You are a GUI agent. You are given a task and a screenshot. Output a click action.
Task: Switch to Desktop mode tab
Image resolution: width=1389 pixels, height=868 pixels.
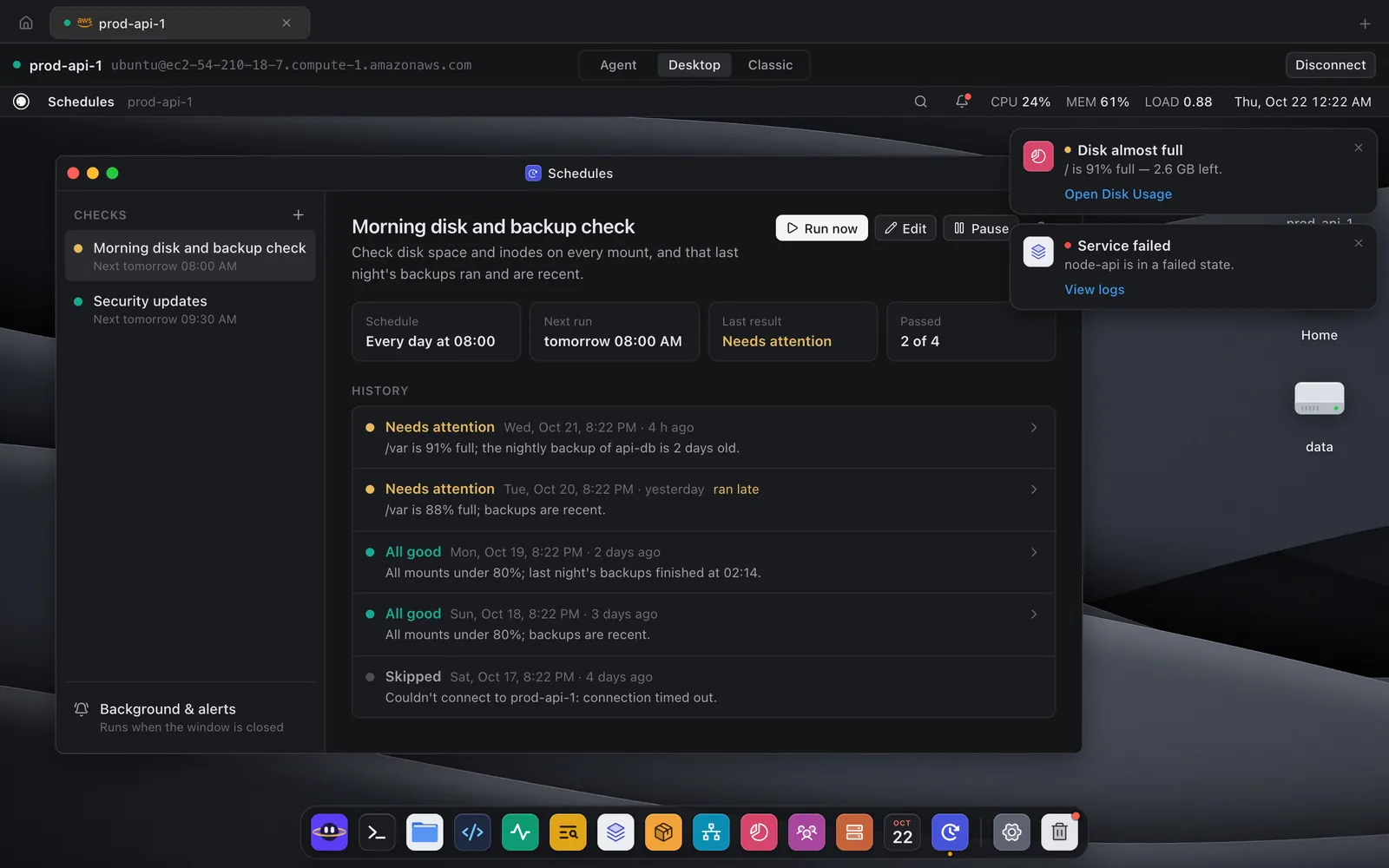694,65
